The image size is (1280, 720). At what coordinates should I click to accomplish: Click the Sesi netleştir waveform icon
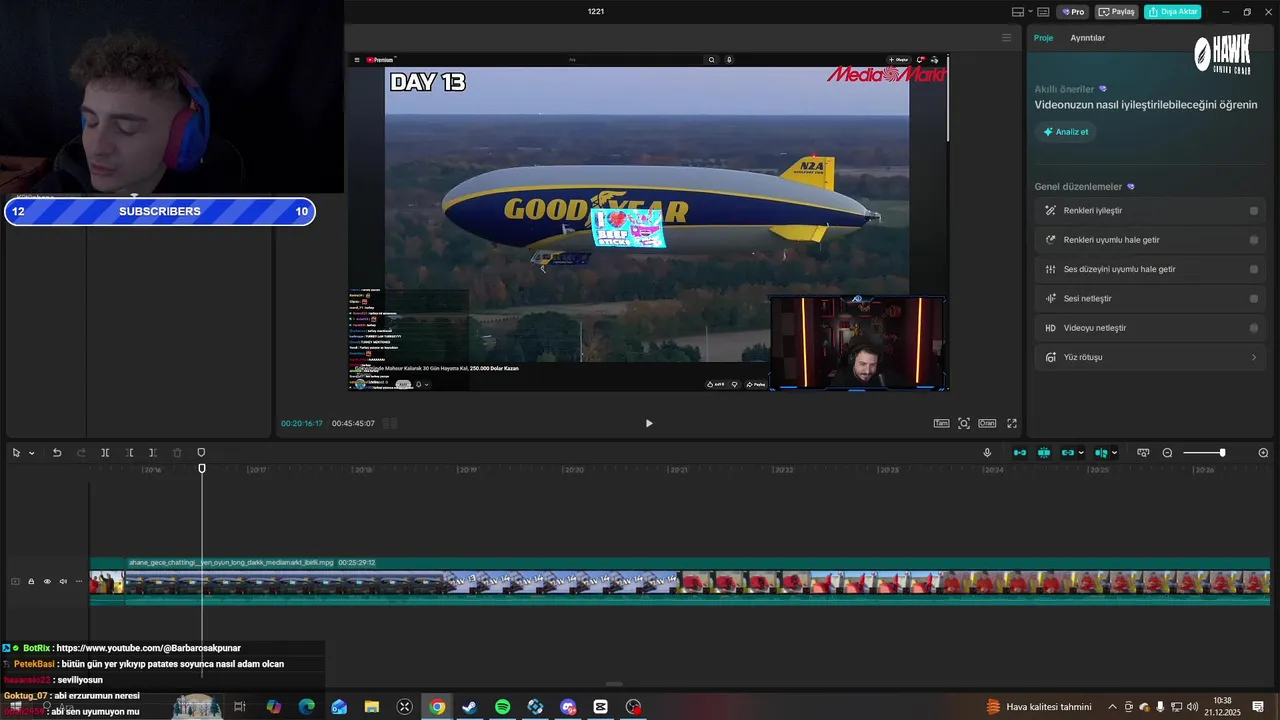pos(1050,299)
